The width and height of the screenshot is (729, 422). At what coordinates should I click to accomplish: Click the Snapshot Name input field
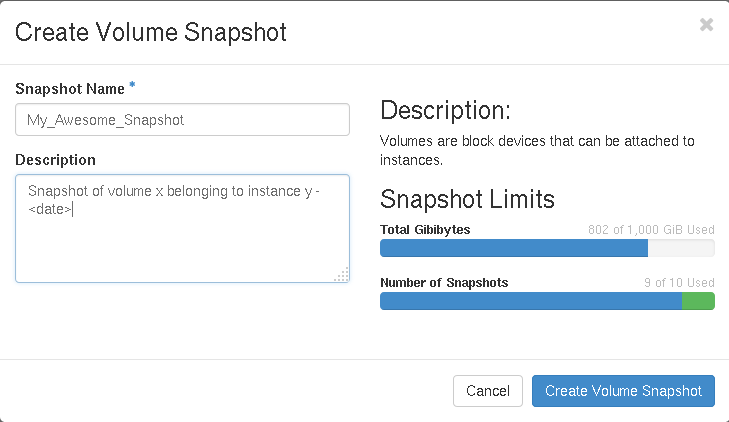coord(182,119)
